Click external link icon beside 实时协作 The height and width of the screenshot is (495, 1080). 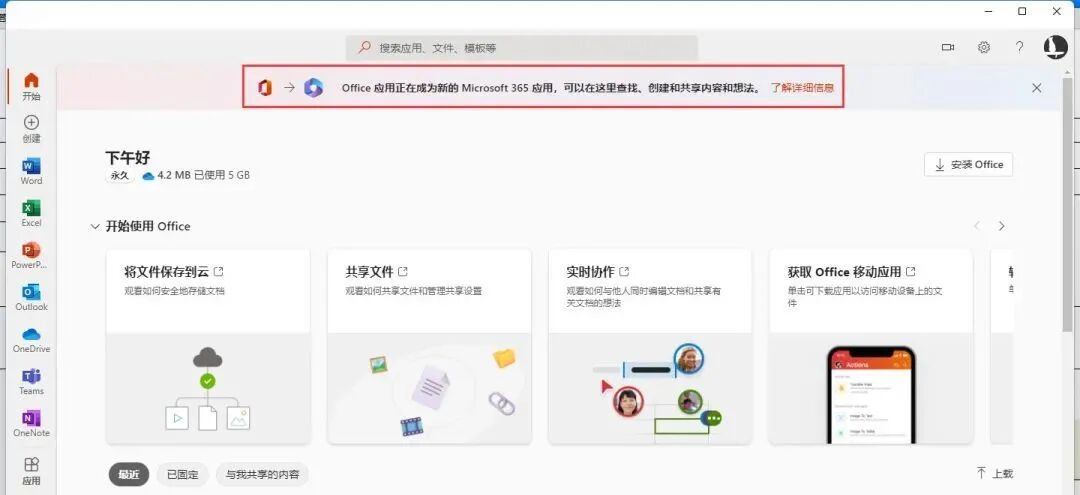click(624, 271)
